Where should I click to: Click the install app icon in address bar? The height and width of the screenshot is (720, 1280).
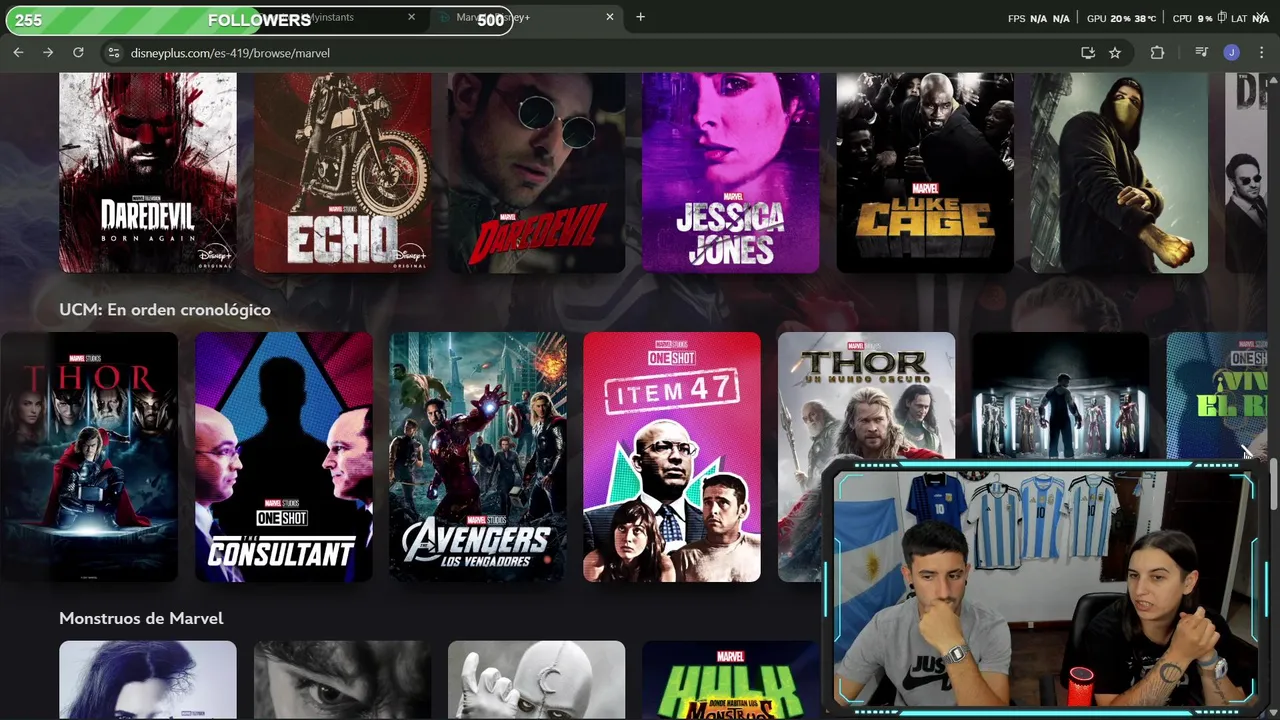[1088, 53]
